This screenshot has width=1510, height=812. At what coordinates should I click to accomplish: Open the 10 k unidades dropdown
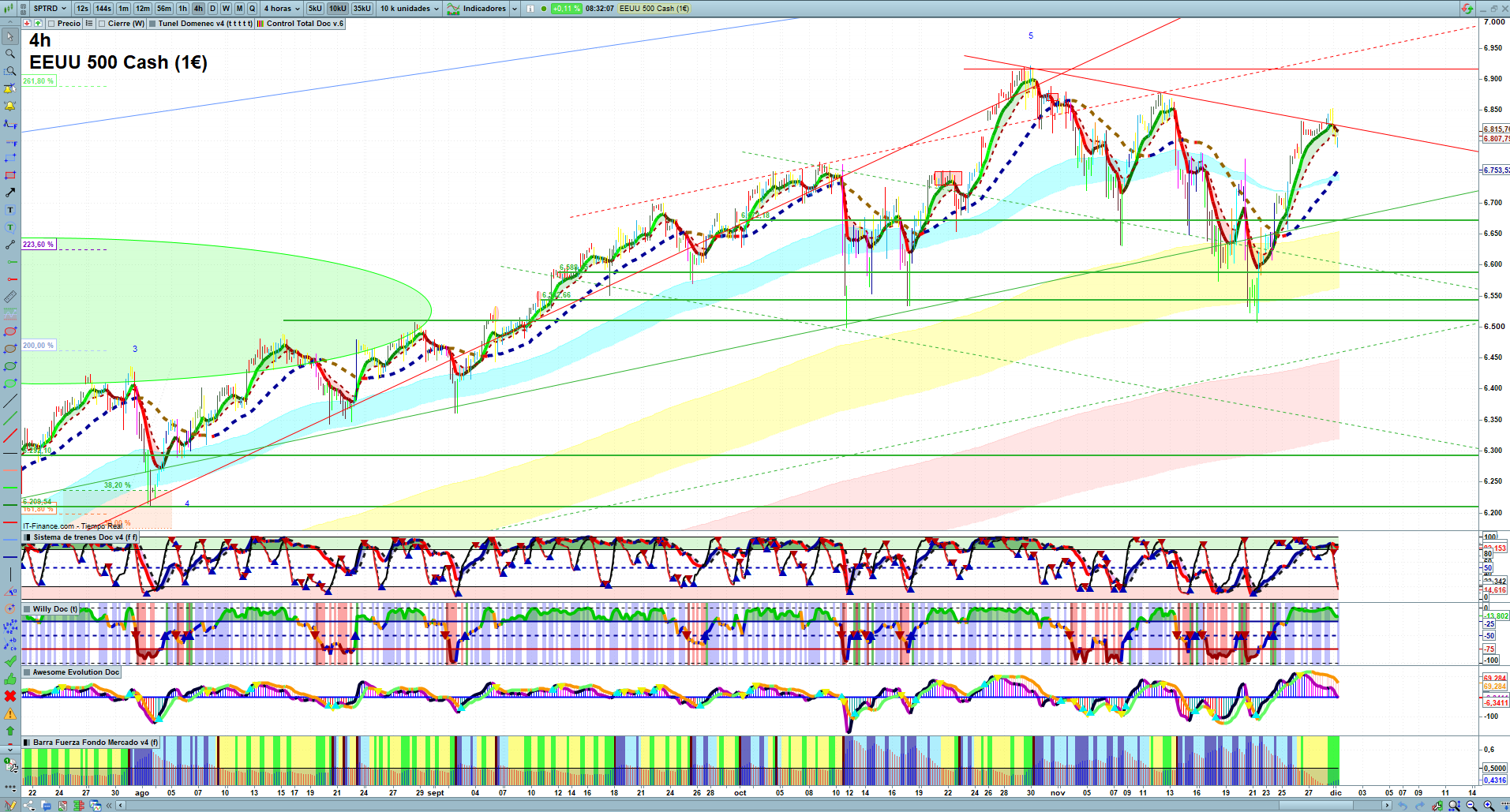click(409, 9)
